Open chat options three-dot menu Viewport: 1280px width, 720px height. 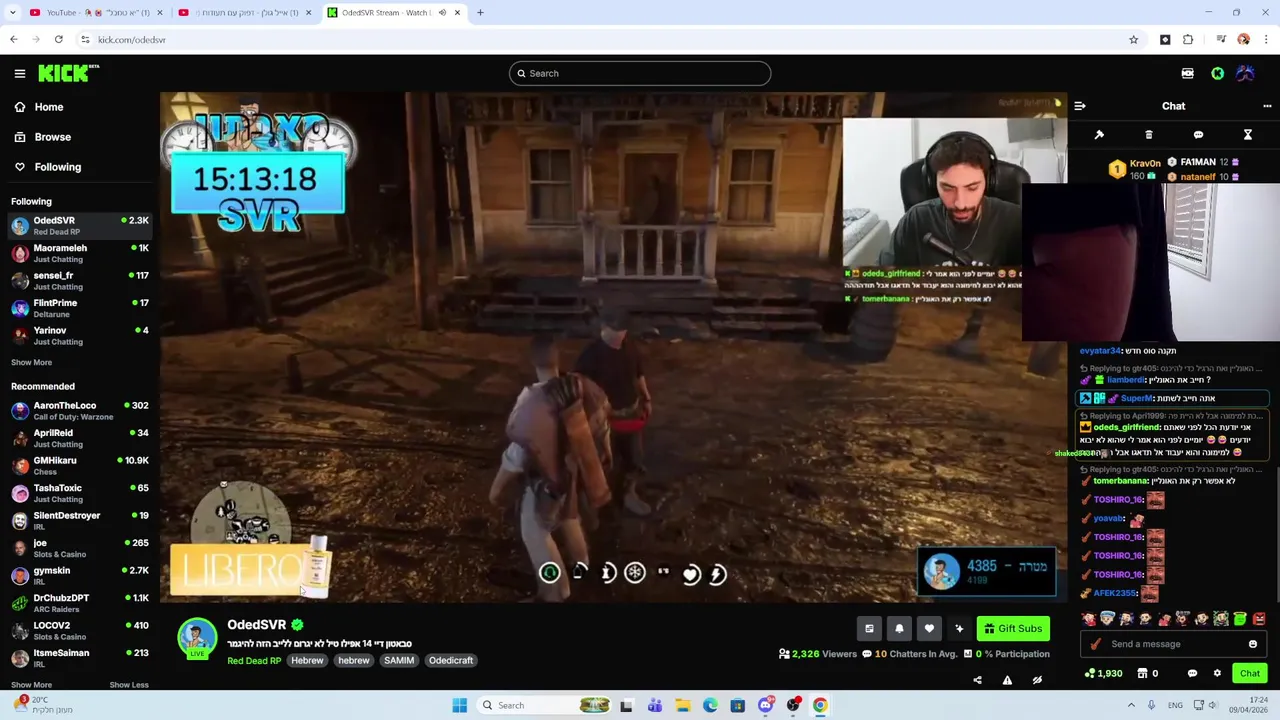pos(1267,106)
